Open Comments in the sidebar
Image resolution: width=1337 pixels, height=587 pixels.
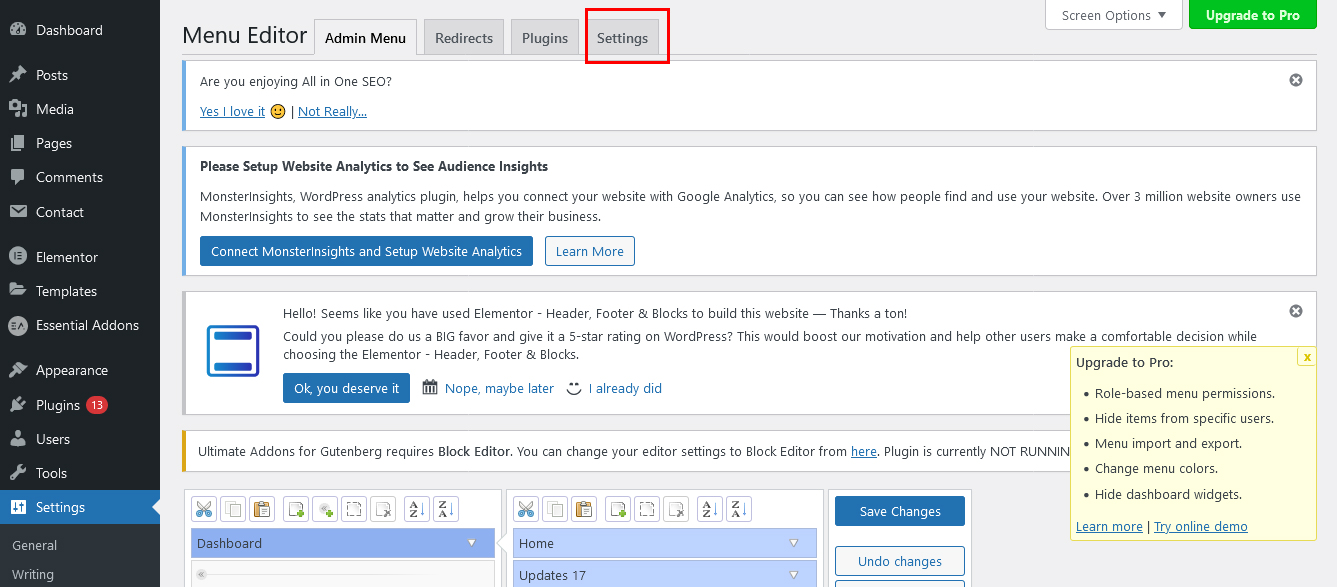pos(80,177)
